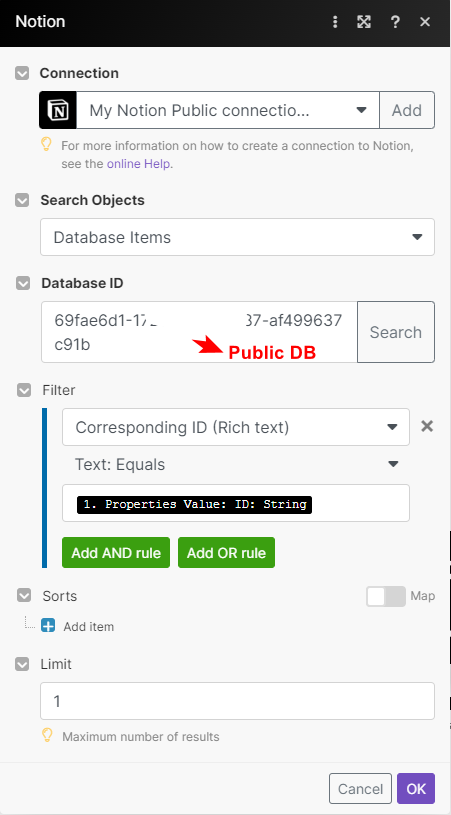Click the Notion logo icon beside connection
451x815 pixels.
tap(58, 110)
